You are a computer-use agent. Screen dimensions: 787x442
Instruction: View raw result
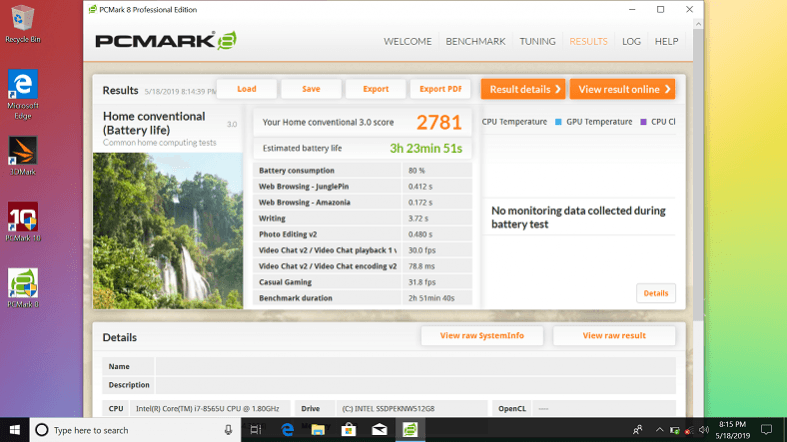[614, 336]
